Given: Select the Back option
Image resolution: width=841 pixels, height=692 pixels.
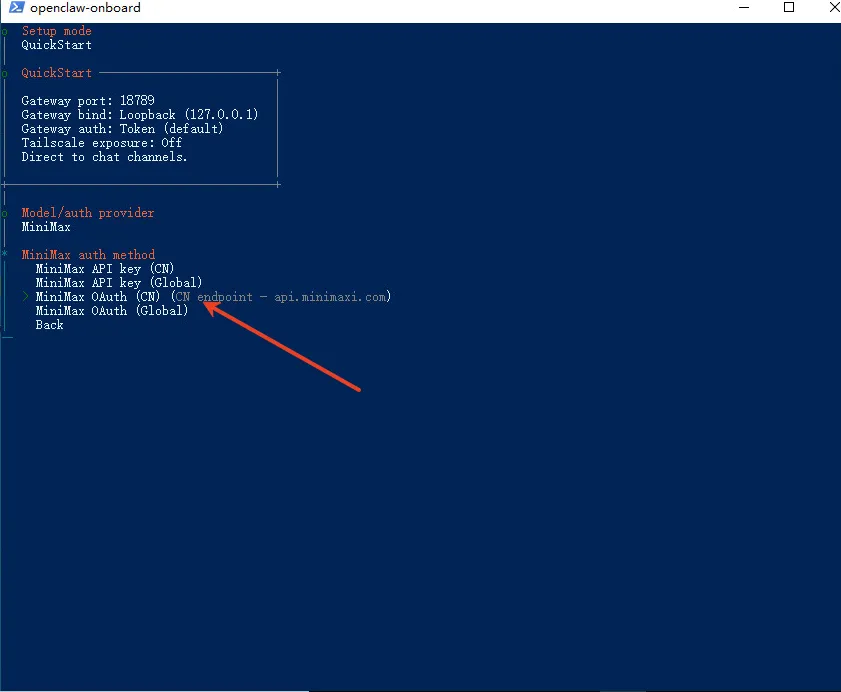Looking at the screenshot, I should (49, 325).
